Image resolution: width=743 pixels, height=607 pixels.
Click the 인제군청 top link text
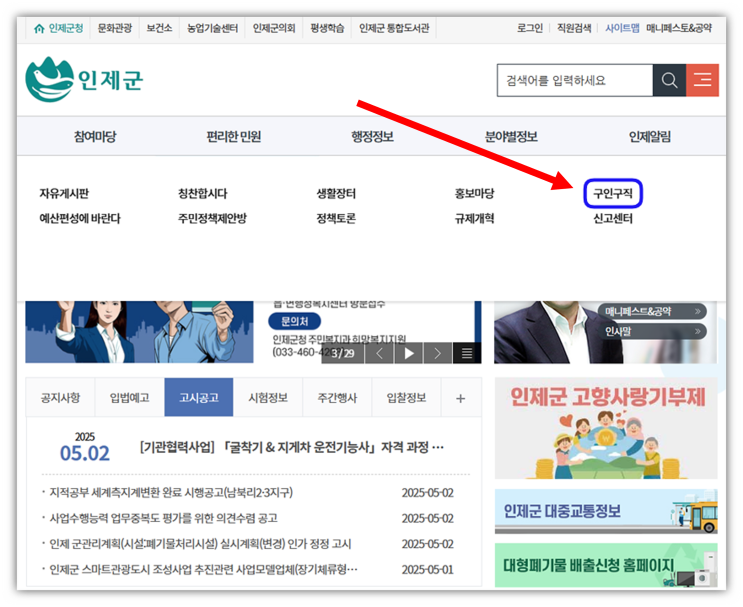tap(66, 28)
